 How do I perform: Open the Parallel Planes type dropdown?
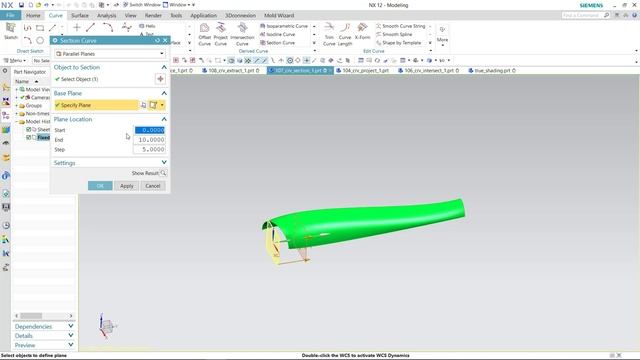click(110, 53)
